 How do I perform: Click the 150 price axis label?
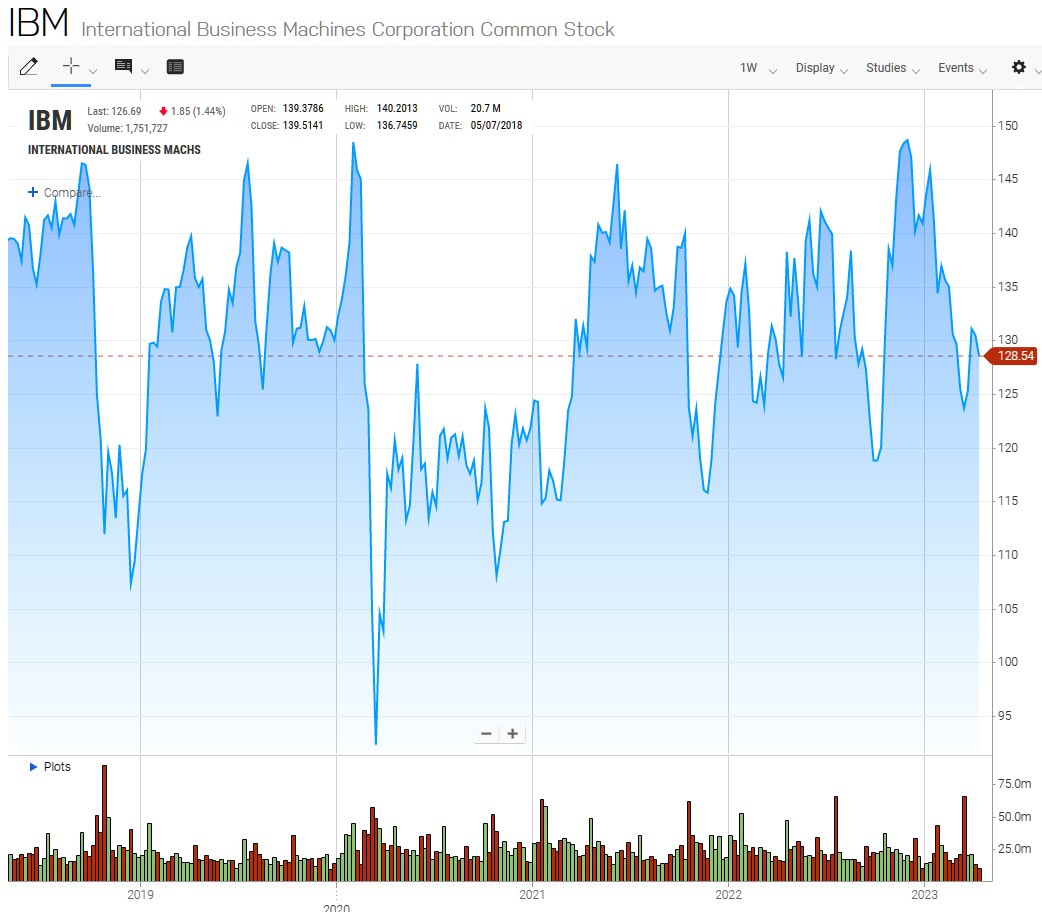[1008, 126]
